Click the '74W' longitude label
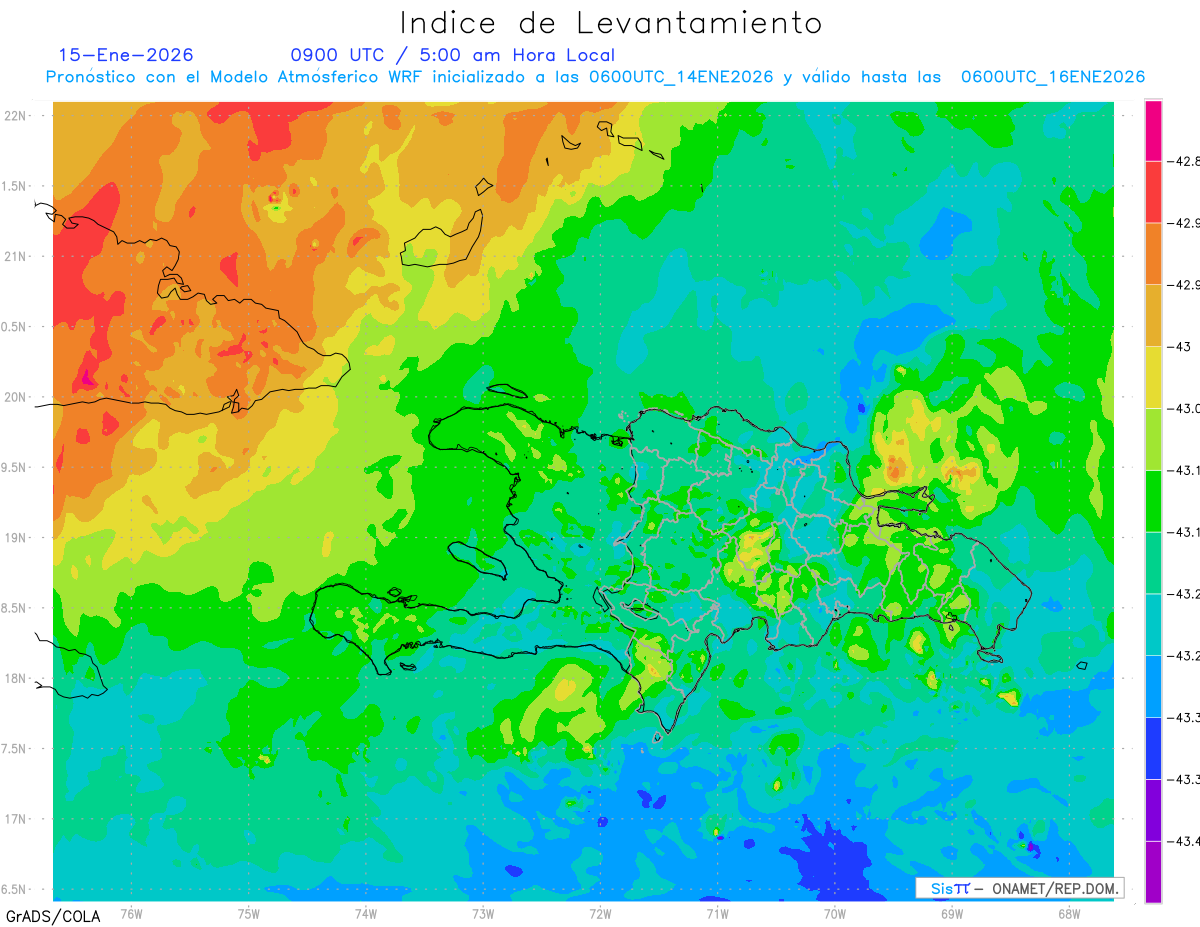The width and height of the screenshot is (1200, 927). (x=366, y=912)
